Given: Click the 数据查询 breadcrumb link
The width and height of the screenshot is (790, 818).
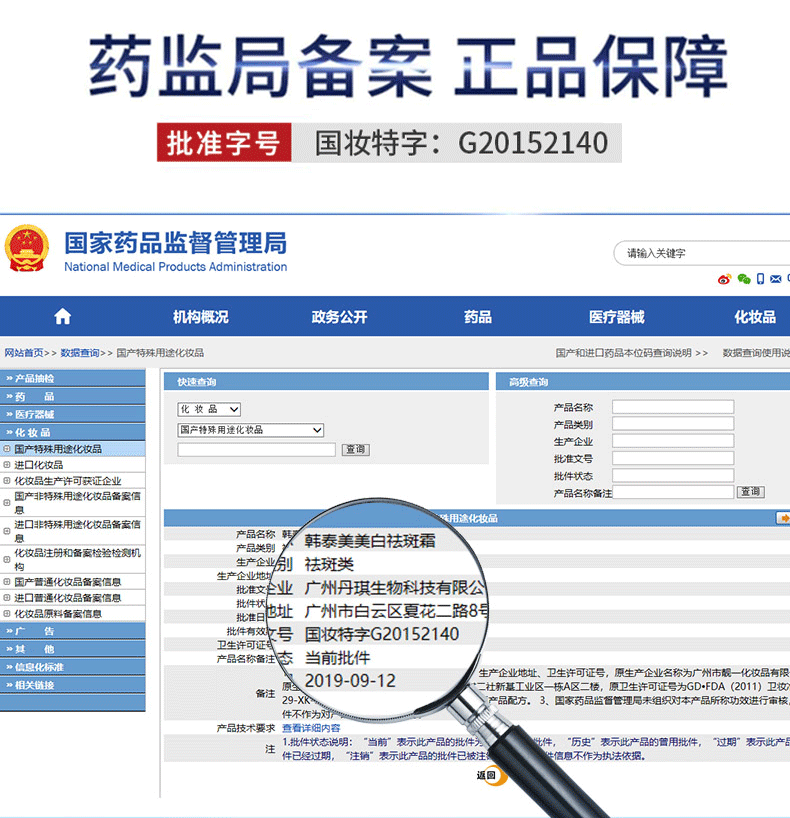Looking at the screenshot, I should click(80, 353).
